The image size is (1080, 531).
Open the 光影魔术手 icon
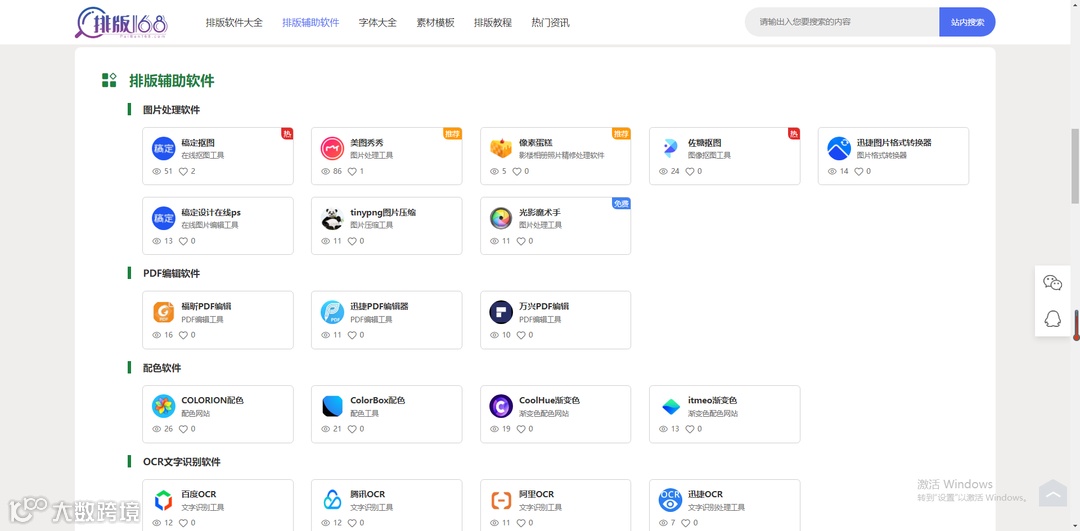[x=501, y=218]
